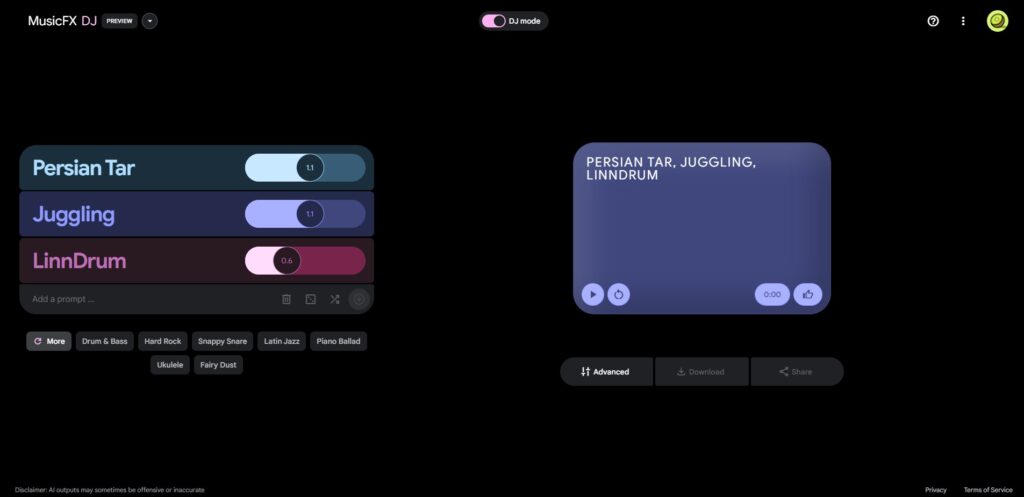Image resolution: width=1024 pixels, height=497 pixels.
Task: Click the Download button
Action: [x=701, y=372]
